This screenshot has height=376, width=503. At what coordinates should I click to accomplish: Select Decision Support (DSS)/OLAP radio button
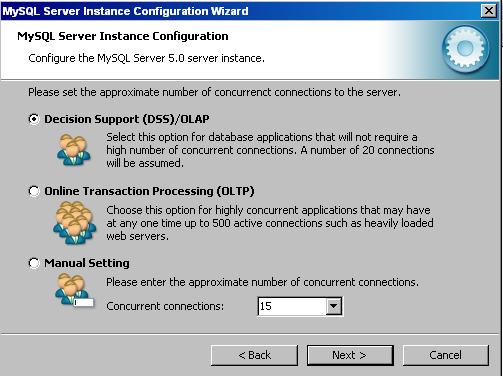tap(34, 119)
